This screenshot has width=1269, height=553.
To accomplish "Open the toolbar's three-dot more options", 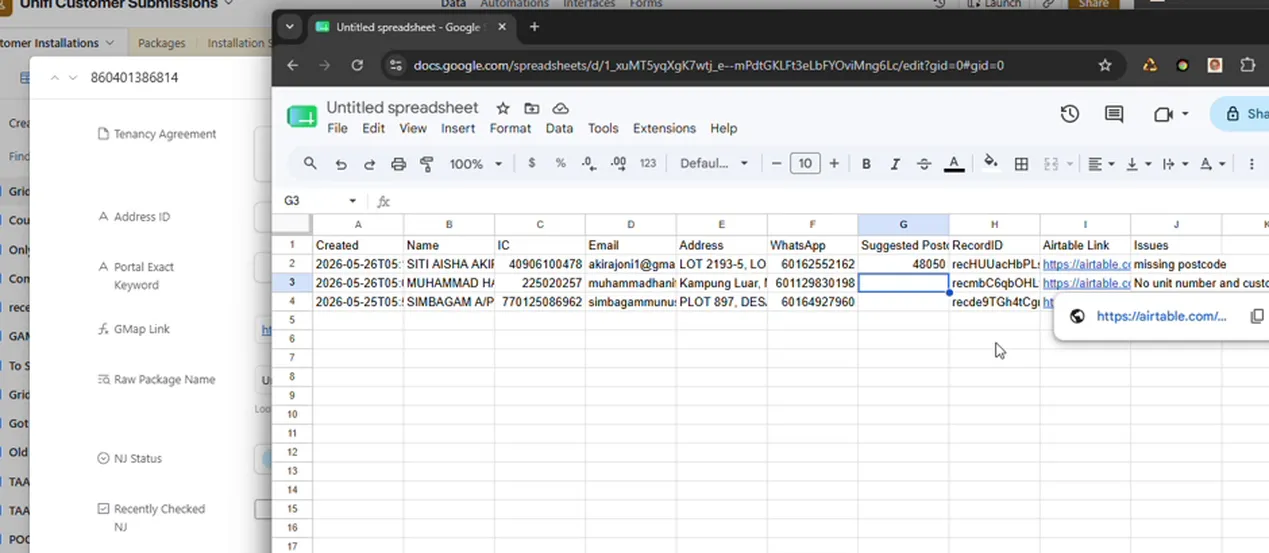I will pyautogui.click(x=1250, y=163).
